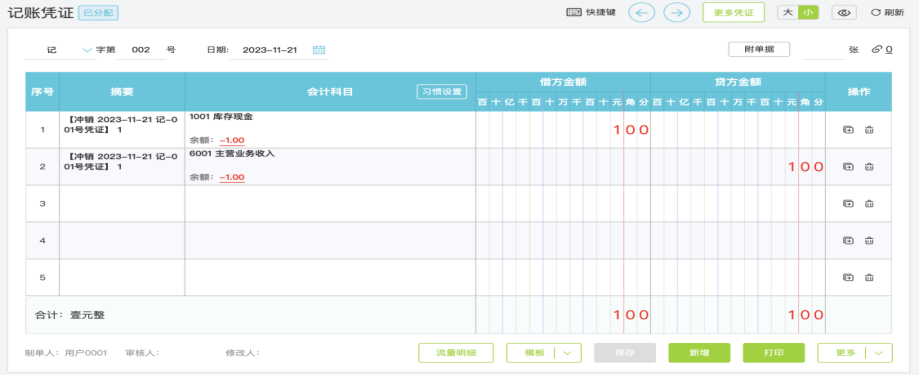Expand the 更多 dropdown arrow at bottom
The image size is (919, 376).
(878, 353)
